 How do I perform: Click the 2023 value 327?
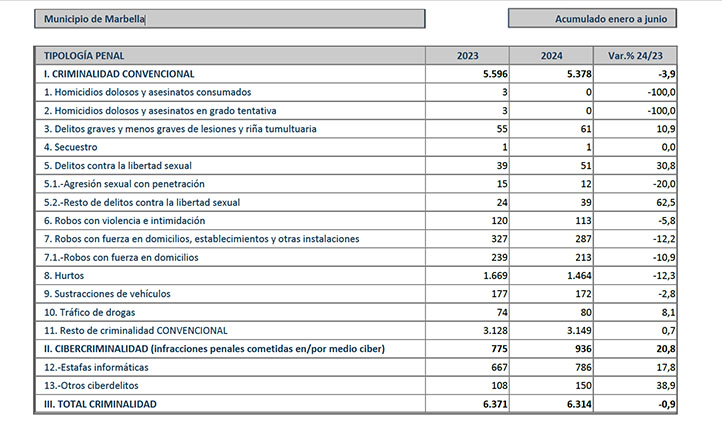pos(500,239)
